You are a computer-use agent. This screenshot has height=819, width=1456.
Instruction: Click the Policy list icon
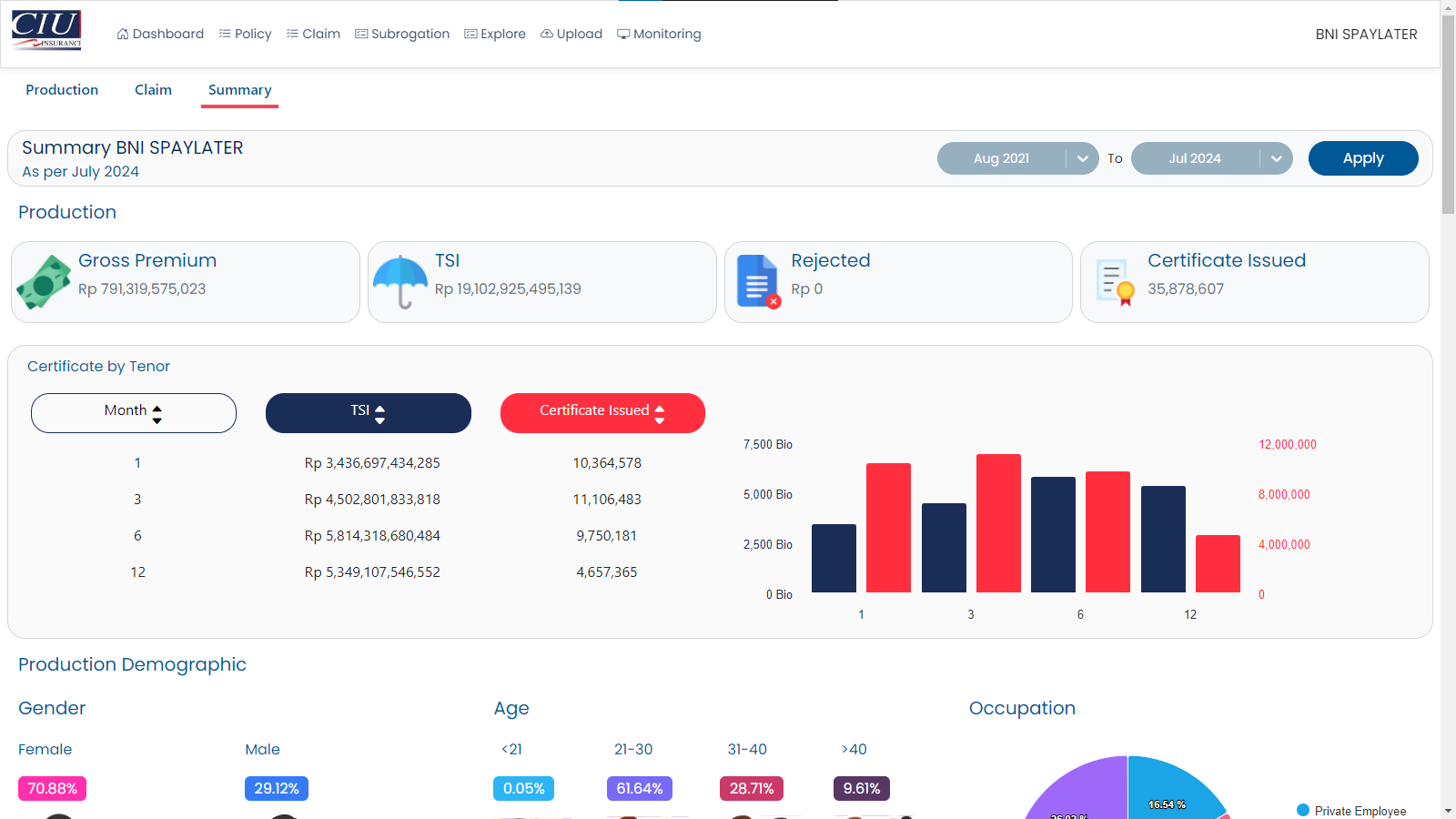tap(225, 34)
